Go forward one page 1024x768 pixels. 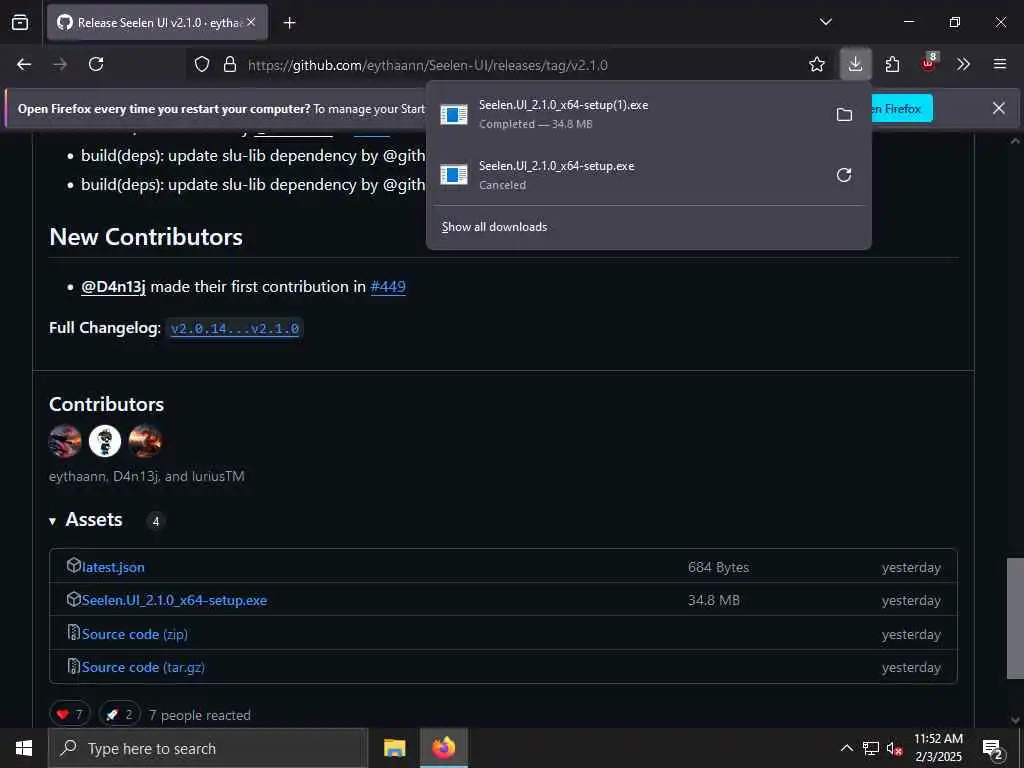coord(60,64)
